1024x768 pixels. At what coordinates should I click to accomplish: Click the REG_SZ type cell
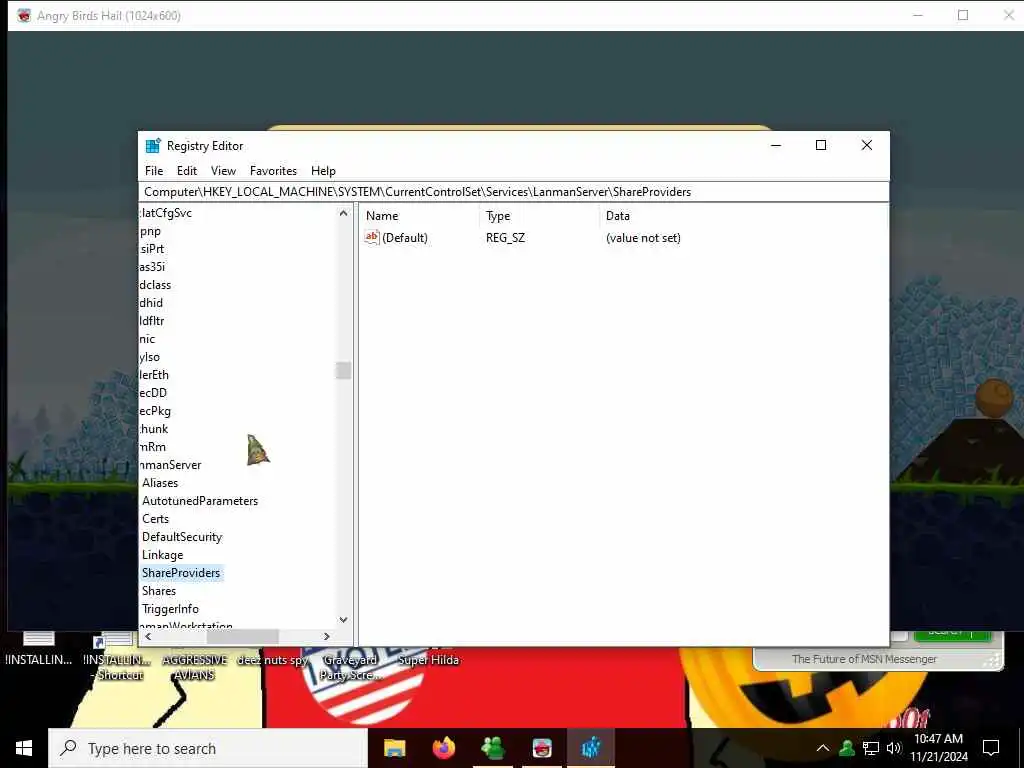click(x=505, y=238)
